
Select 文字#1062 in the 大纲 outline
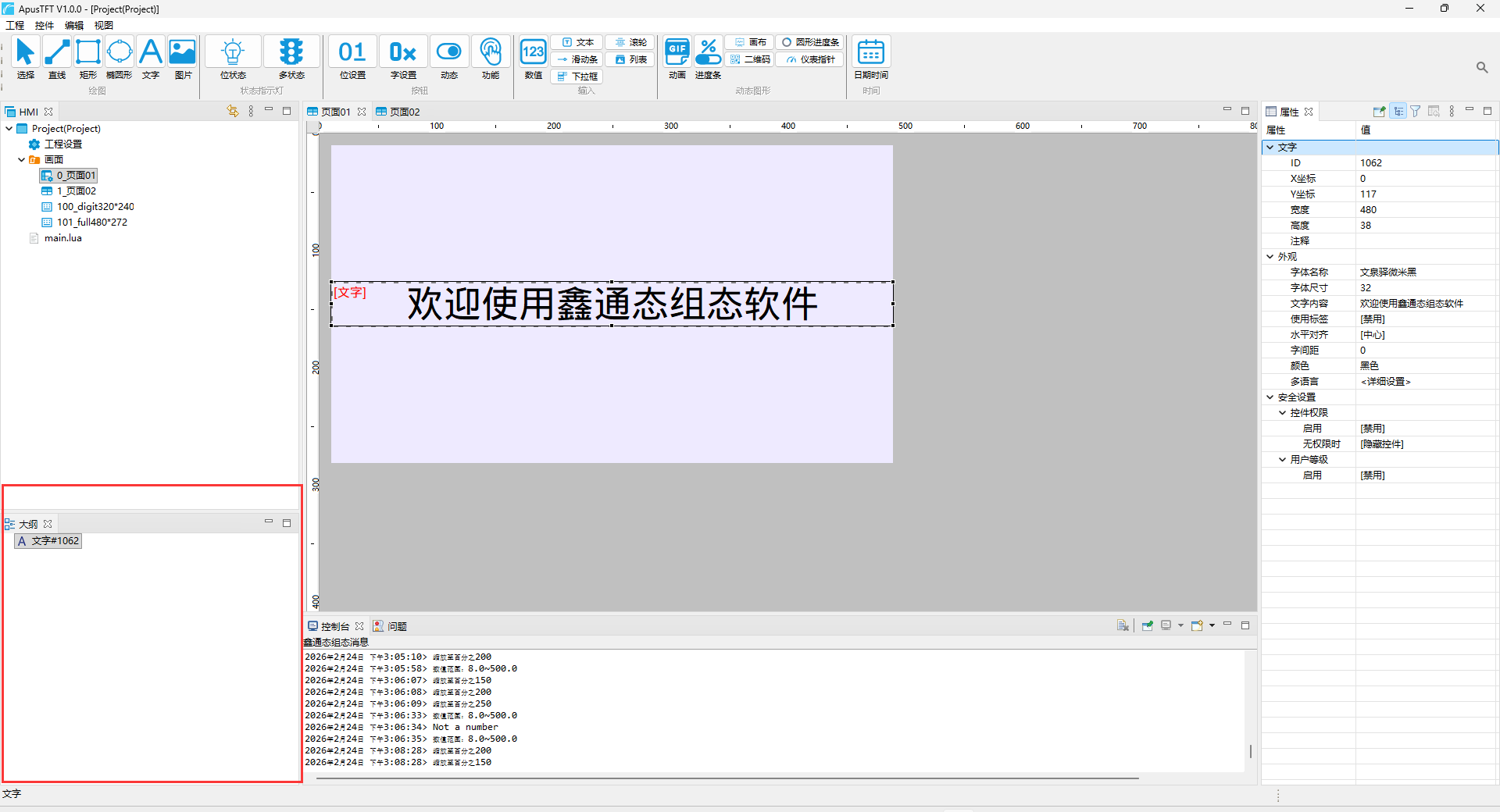[48, 541]
